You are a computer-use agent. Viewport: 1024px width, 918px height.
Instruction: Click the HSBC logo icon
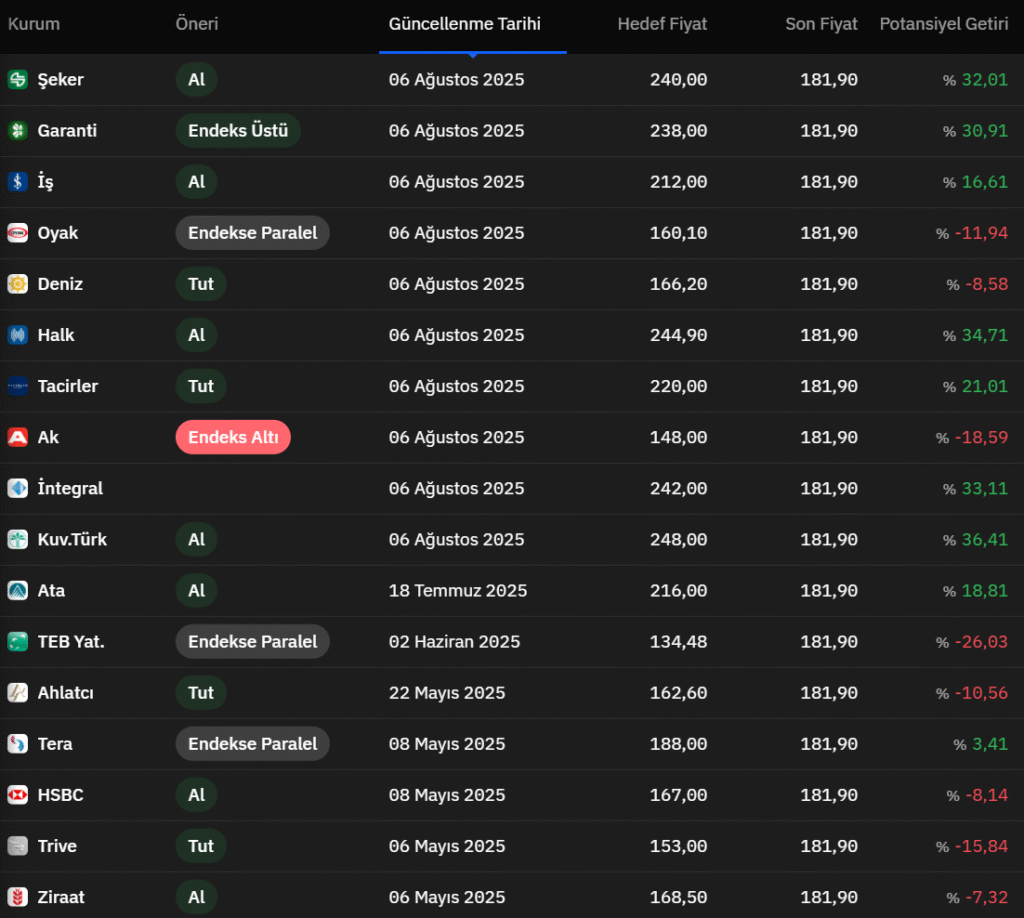(x=18, y=795)
